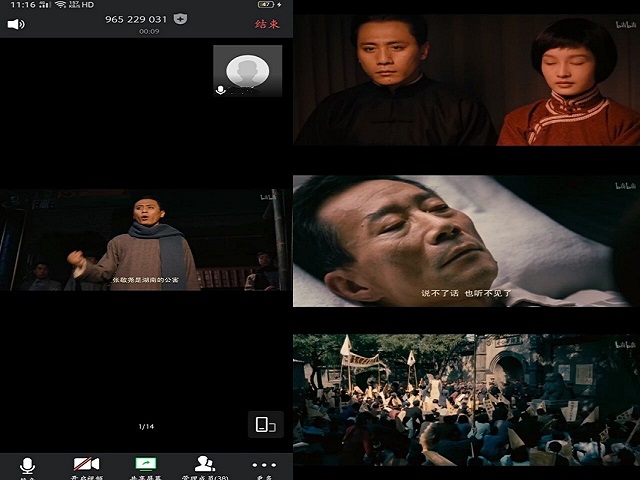This screenshot has height=480, width=640.
Task: Tap the speaker audio output icon
Action: pos(16,24)
